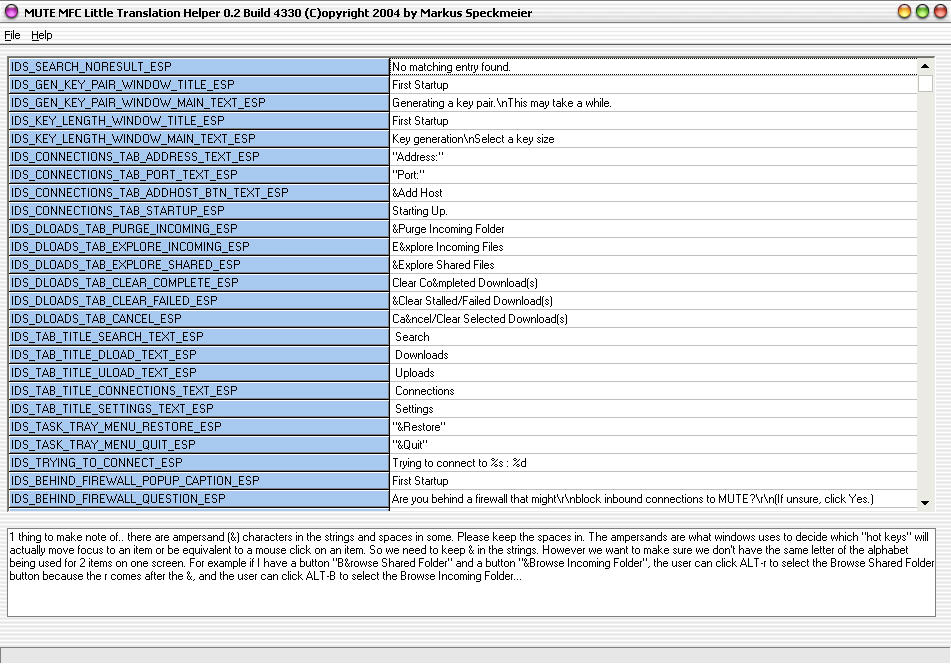
Task: Click '&Purge Incoming Folder' translation value
Action: click(x=653, y=229)
